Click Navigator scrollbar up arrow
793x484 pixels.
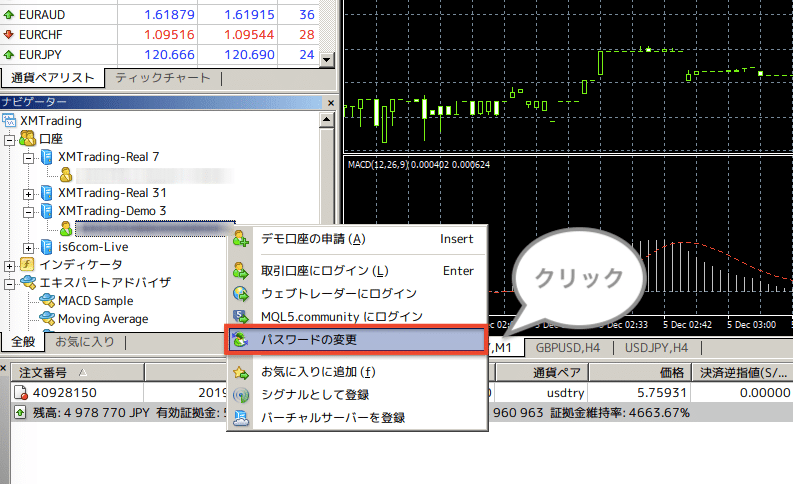tap(327, 120)
